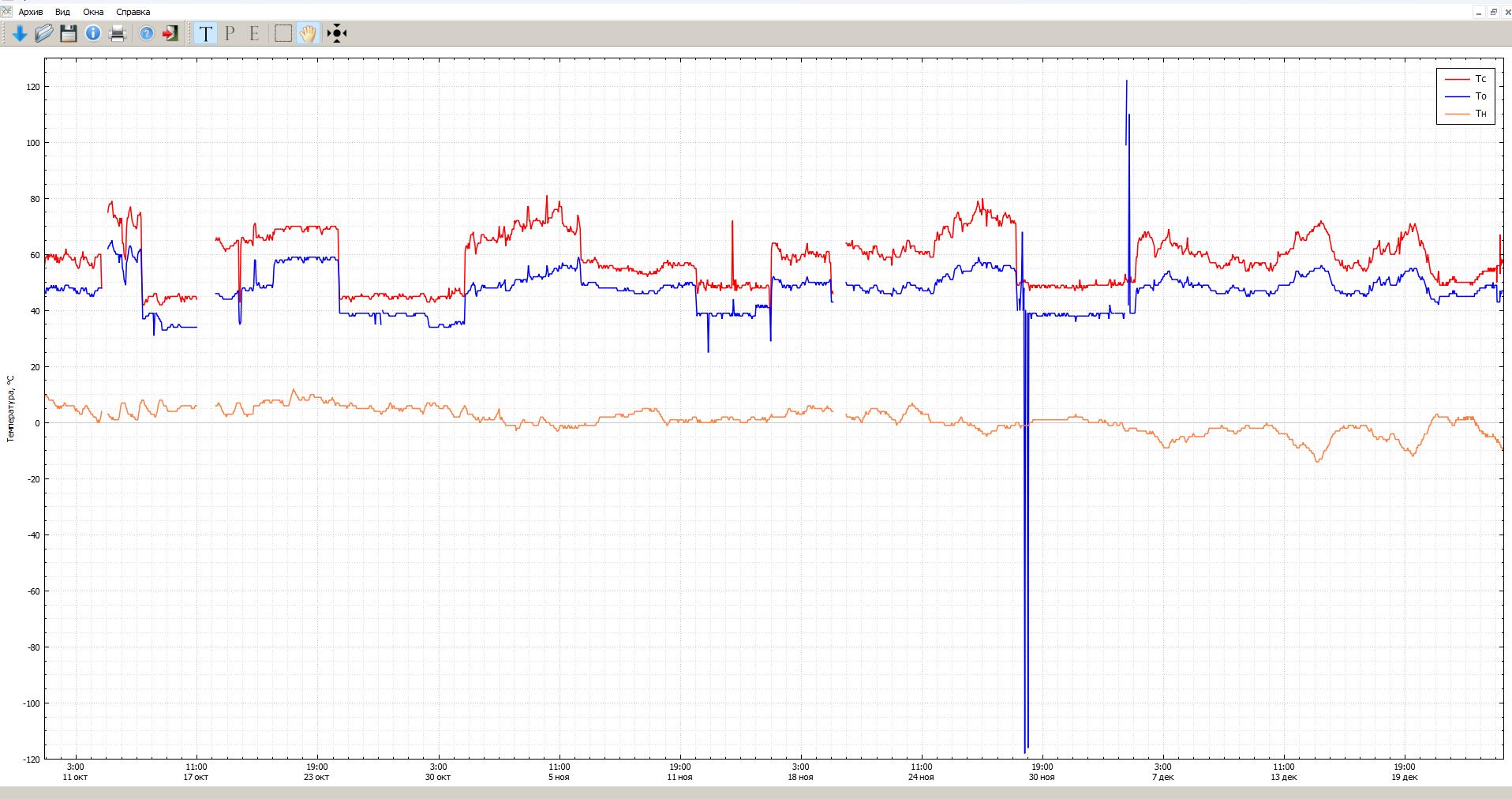Expand the Справка menu
Image resolution: width=1512 pixels, height=799 pixels.
point(133,12)
